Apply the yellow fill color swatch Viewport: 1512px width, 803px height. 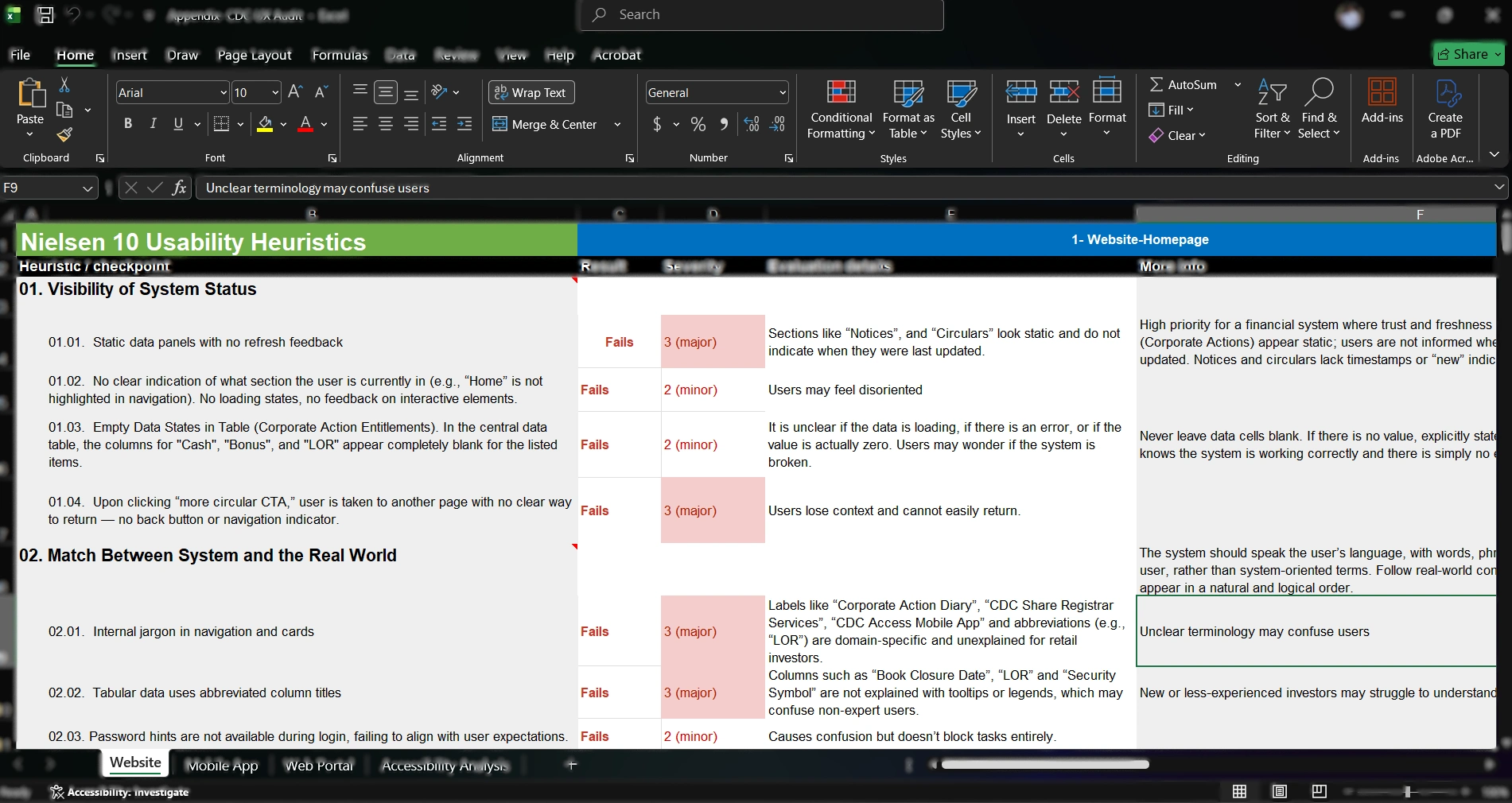pos(265,124)
